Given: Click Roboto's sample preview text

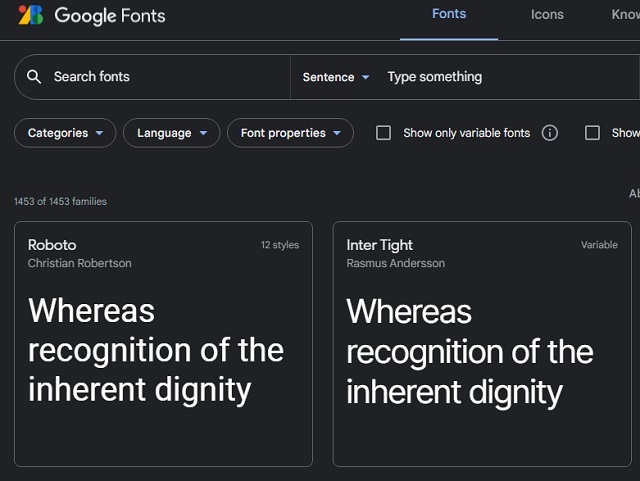Looking at the screenshot, I should [x=156, y=350].
